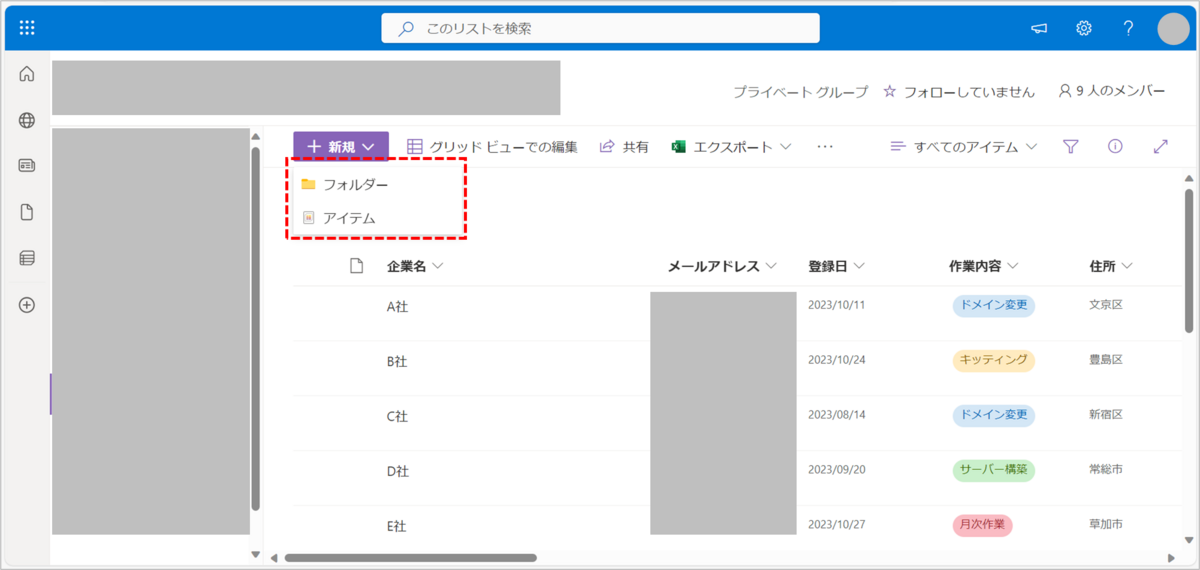Click the star icon to follow the site

(x=890, y=91)
